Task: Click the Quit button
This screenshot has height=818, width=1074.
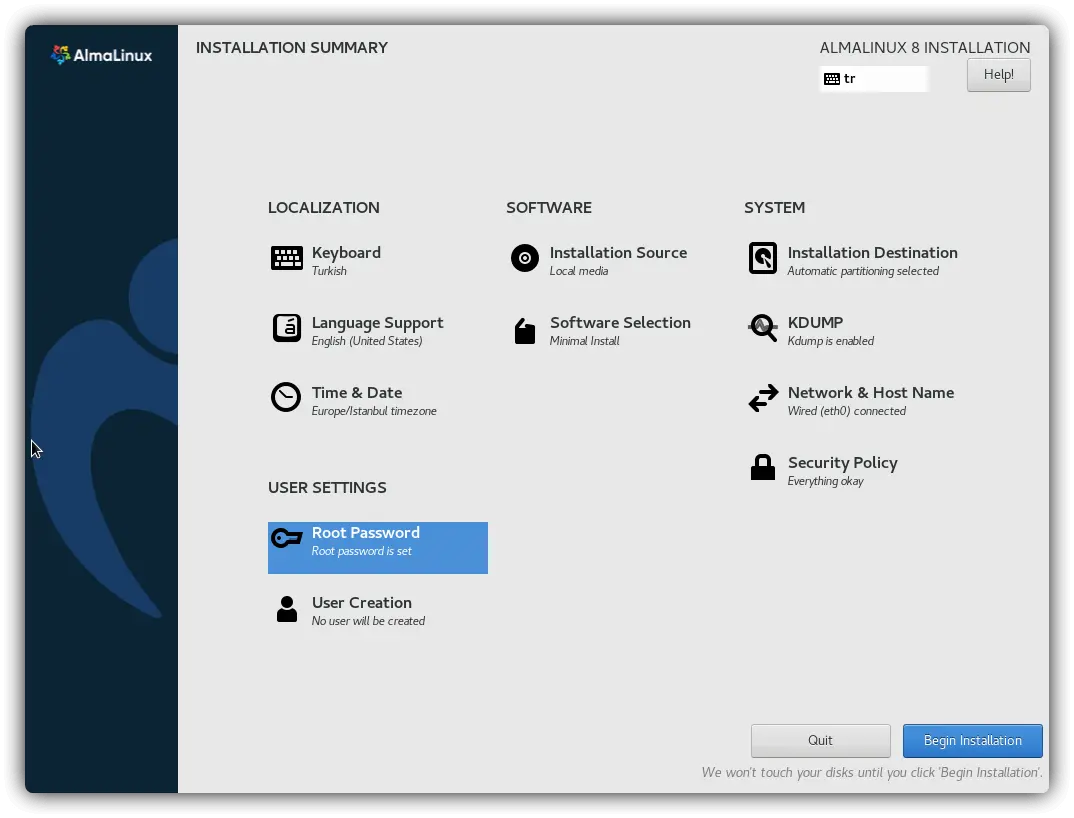Action: 820,741
